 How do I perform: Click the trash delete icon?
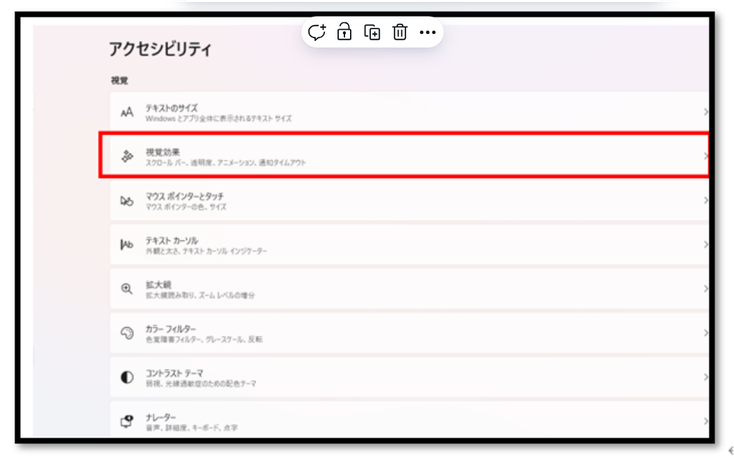(400, 32)
